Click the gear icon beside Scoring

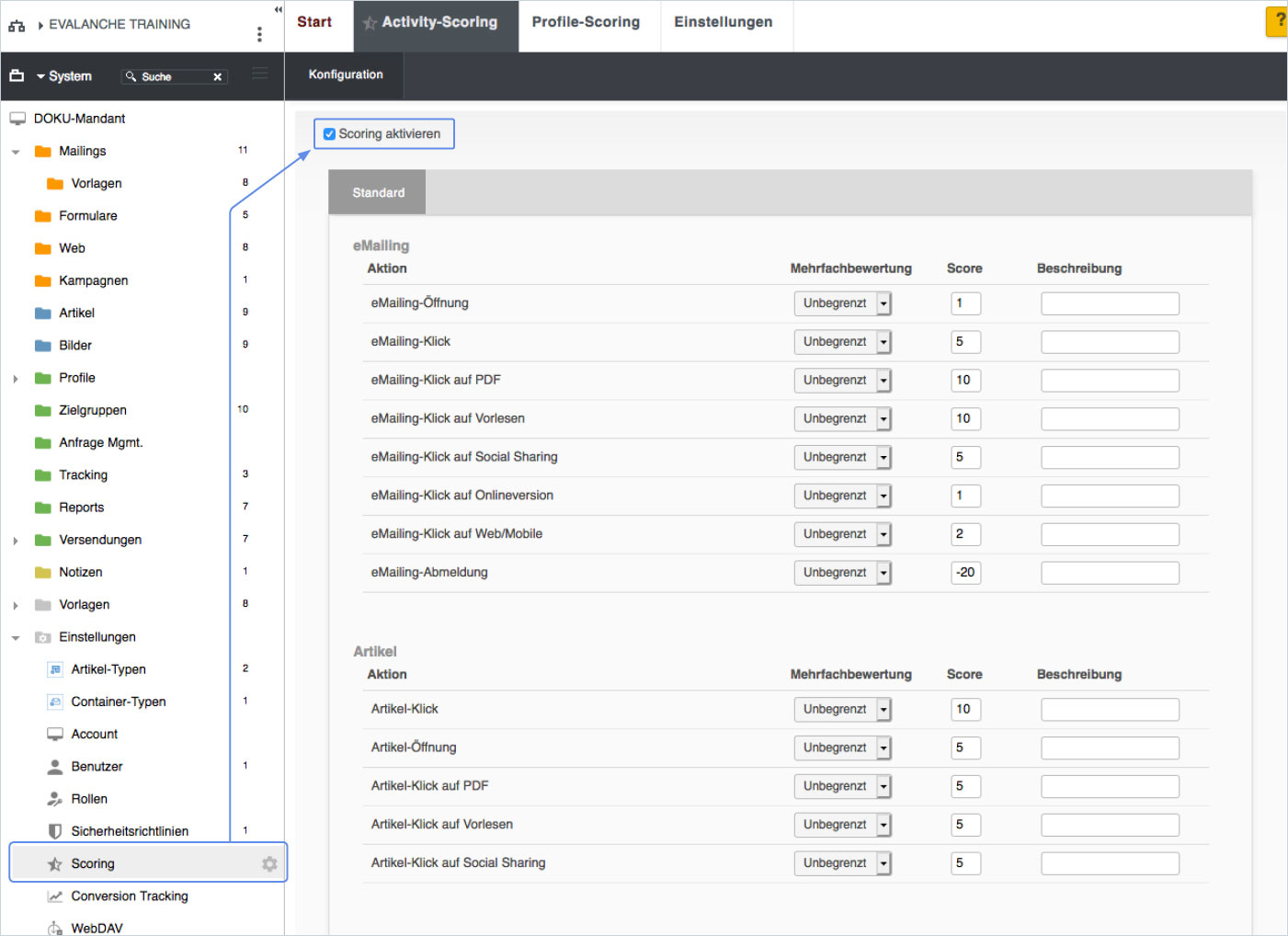[269, 864]
